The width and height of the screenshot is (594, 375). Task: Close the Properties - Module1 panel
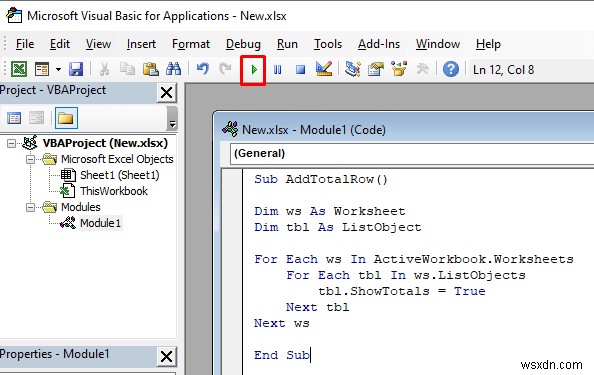pyautogui.click(x=166, y=356)
